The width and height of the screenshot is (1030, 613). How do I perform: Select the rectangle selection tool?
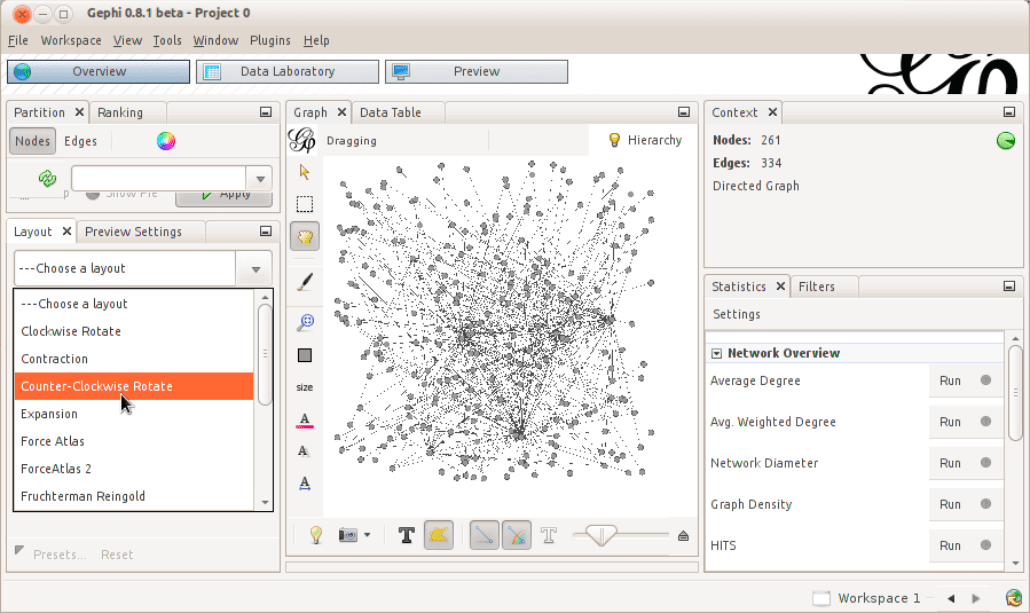[x=304, y=203]
